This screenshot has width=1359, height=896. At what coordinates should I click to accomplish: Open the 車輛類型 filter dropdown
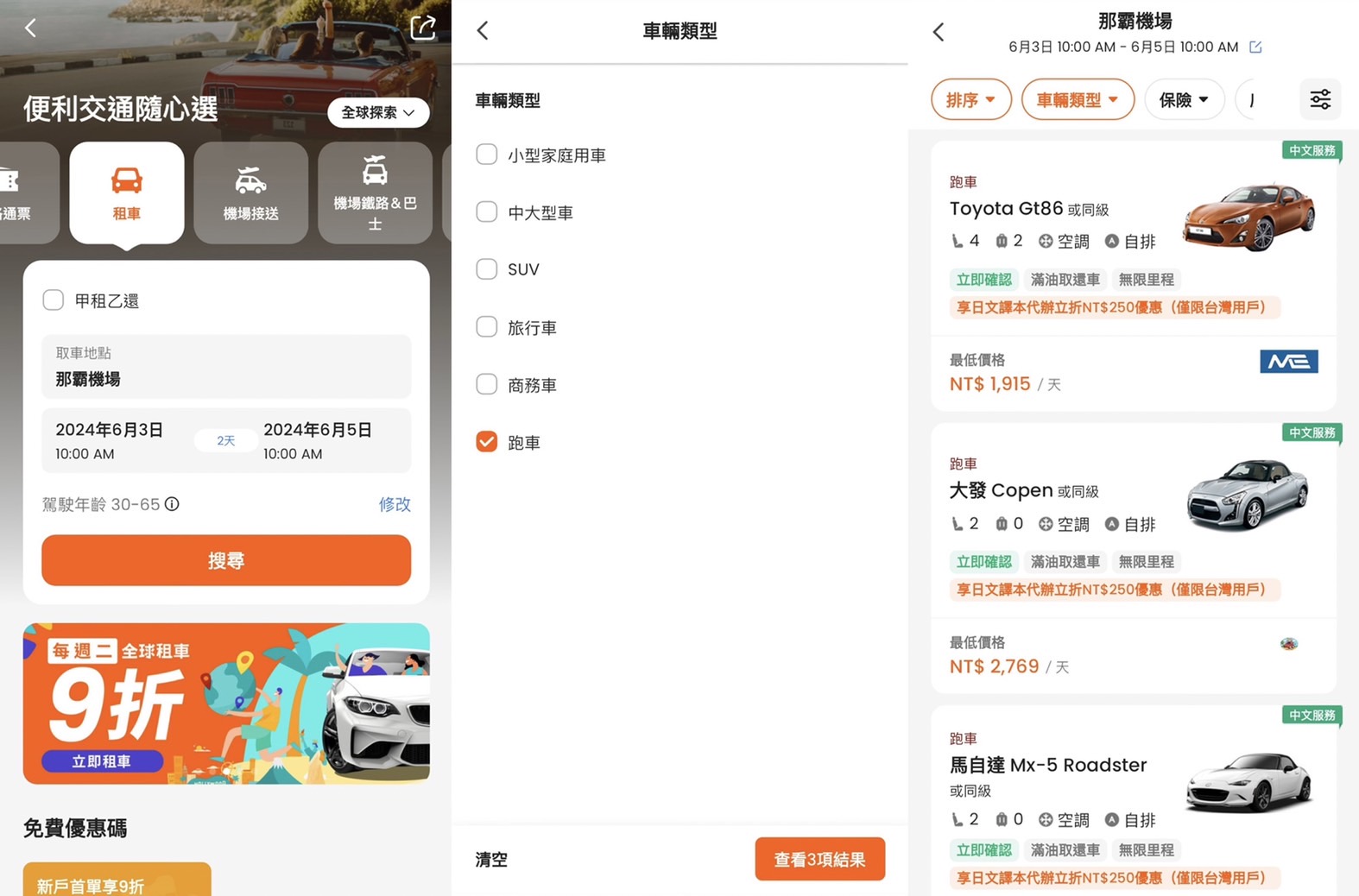[1078, 99]
